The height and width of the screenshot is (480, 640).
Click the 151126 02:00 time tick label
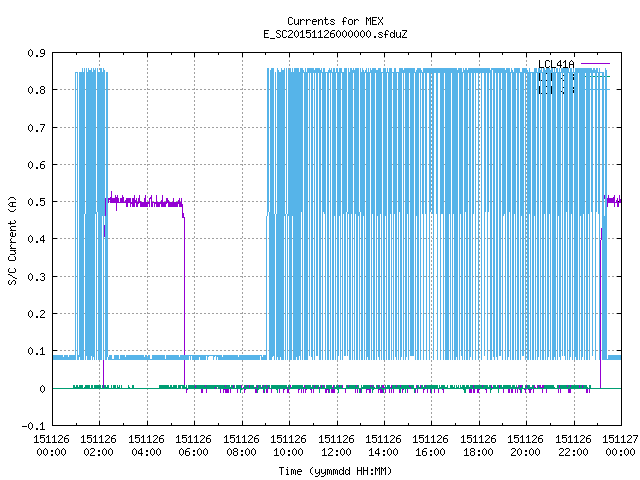[x=98, y=446]
